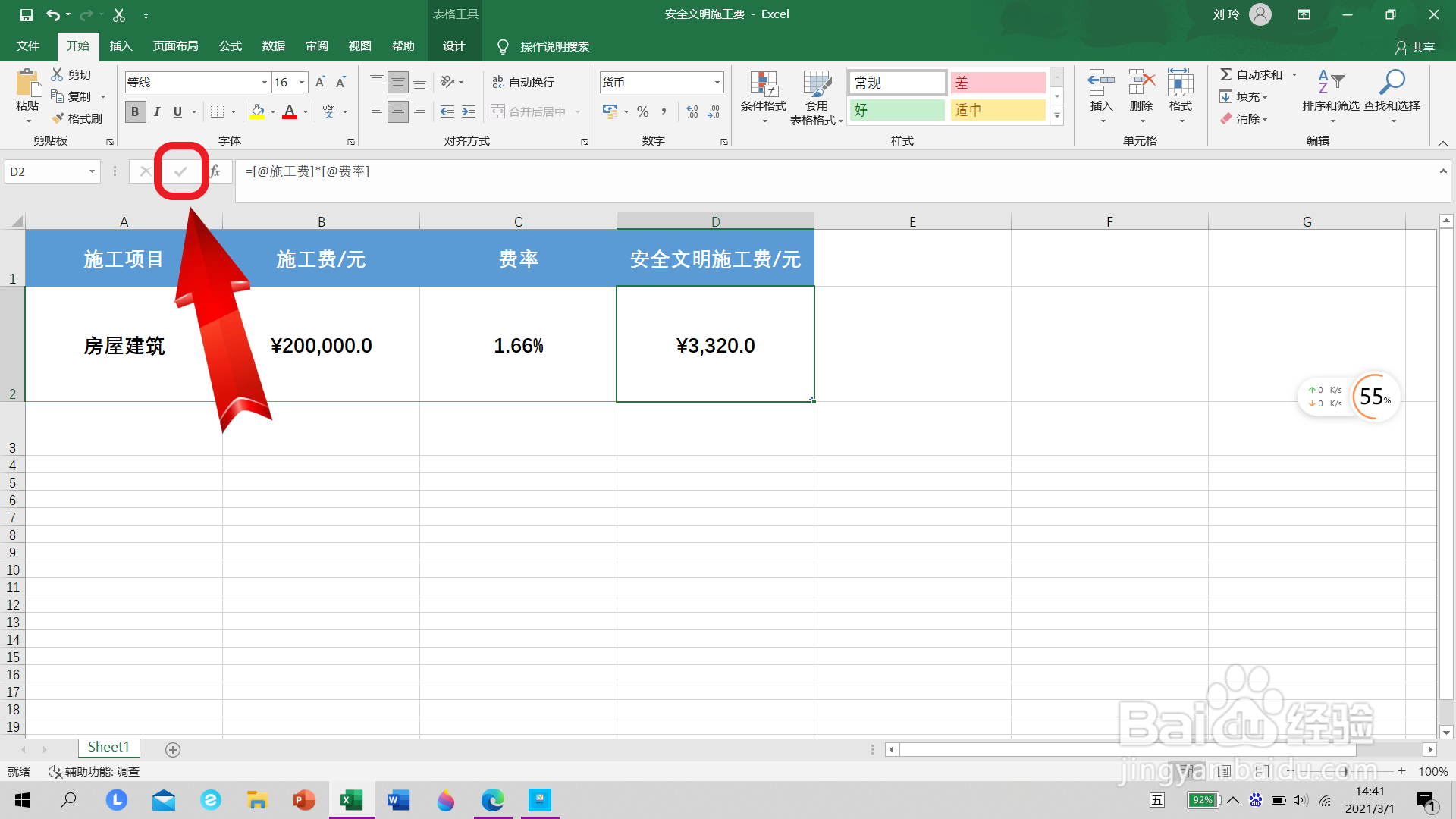This screenshot has height=819, width=1456.
Task: Click the Share (共享) button
Action: 1415,47
